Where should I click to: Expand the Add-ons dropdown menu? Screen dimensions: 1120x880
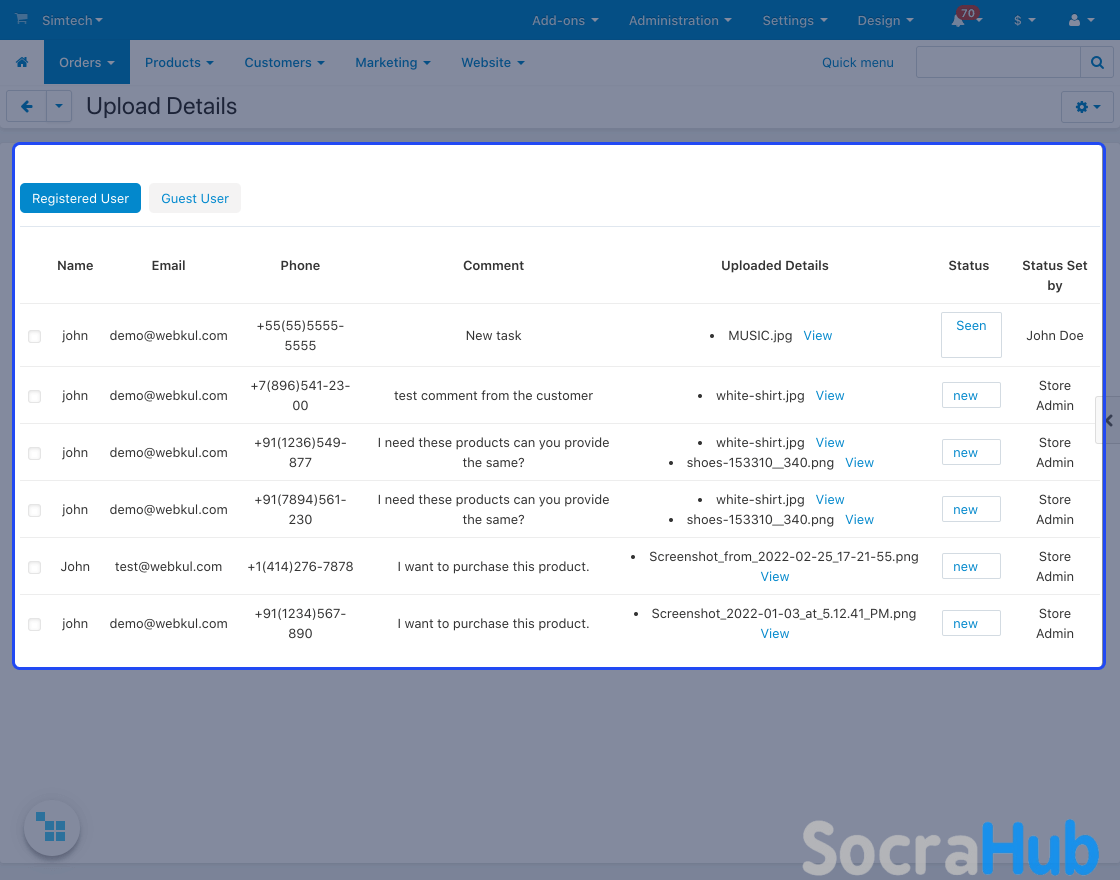point(565,20)
